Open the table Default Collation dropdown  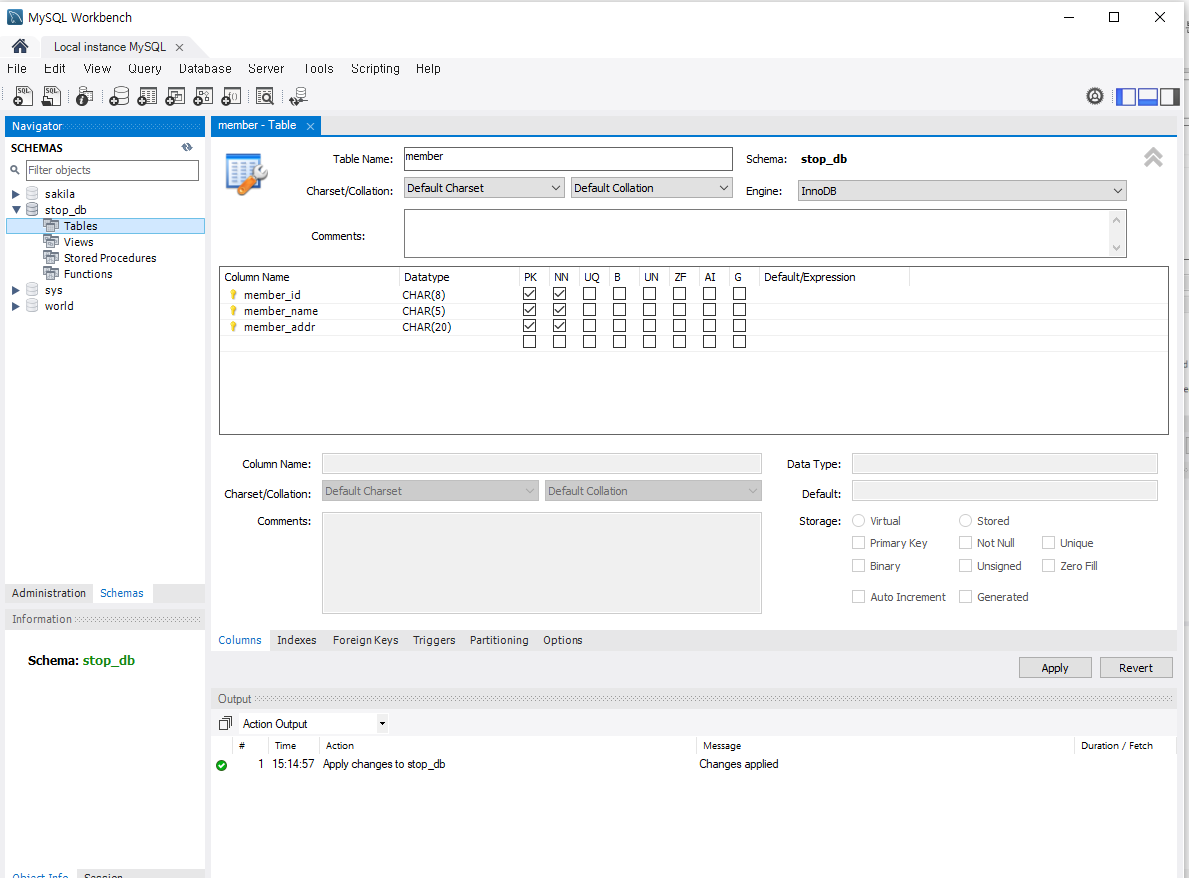[x=651, y=188]
